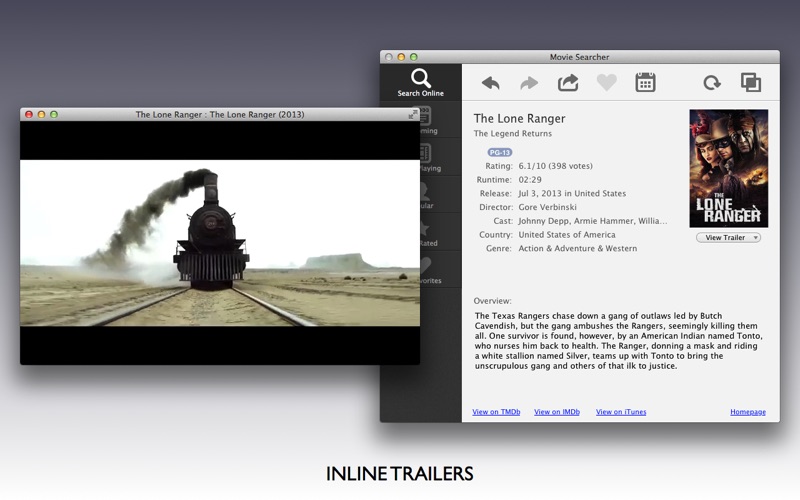Click the Lone Ranger poster thumbnail
The height and width of the screenshot is (500, 800).
click(x=728, y=168)
